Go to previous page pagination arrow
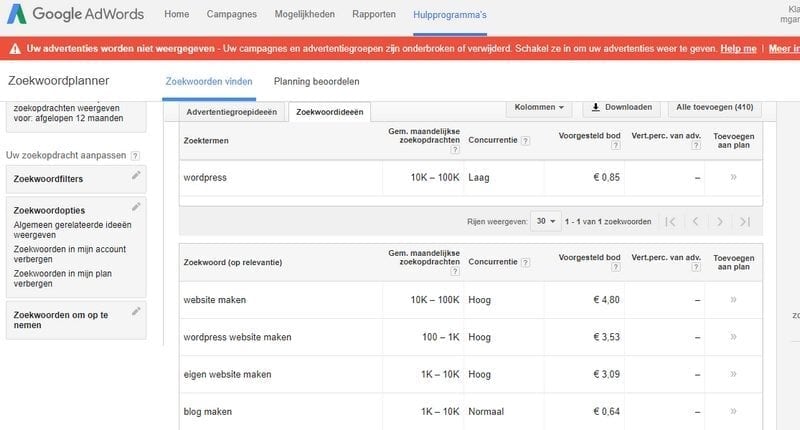Screen dimensions: 800x430 pos(695,221)
